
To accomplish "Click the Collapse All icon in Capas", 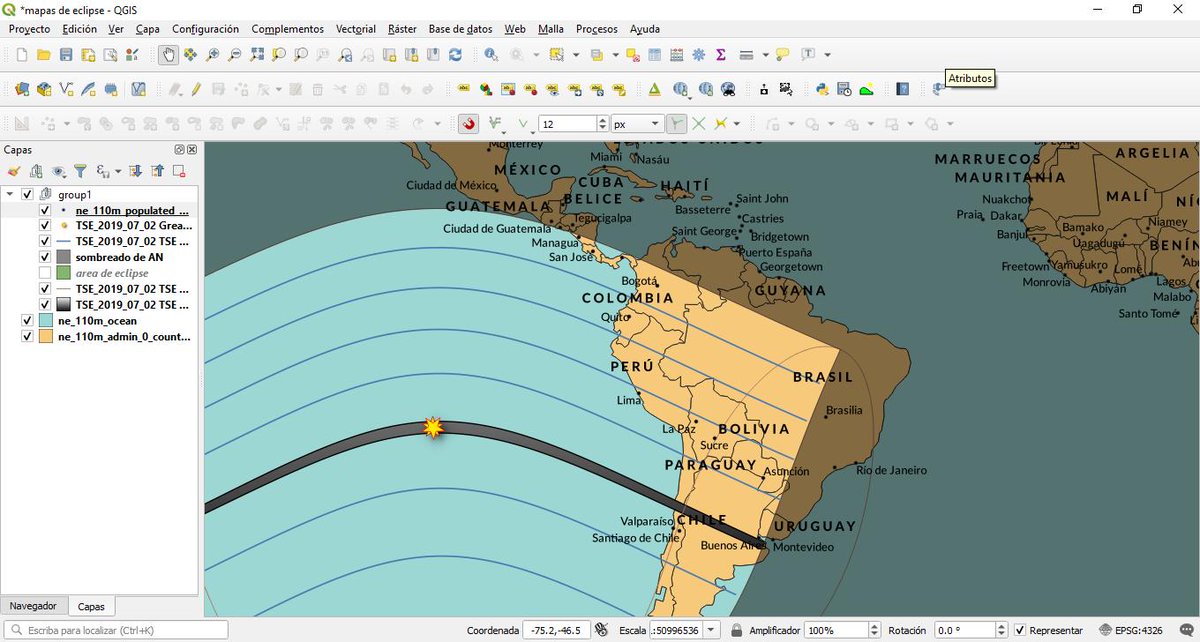I will click(x=157, y=171).
